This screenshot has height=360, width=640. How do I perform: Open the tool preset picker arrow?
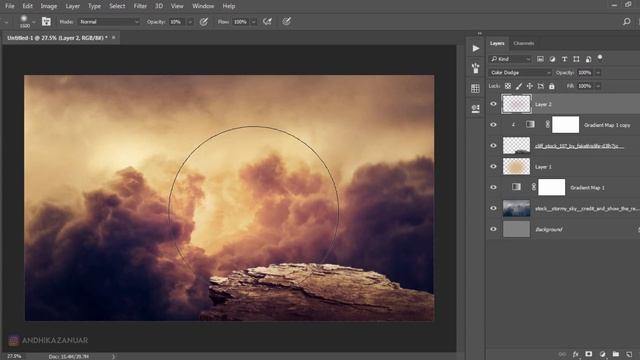[x=6, y=22]
